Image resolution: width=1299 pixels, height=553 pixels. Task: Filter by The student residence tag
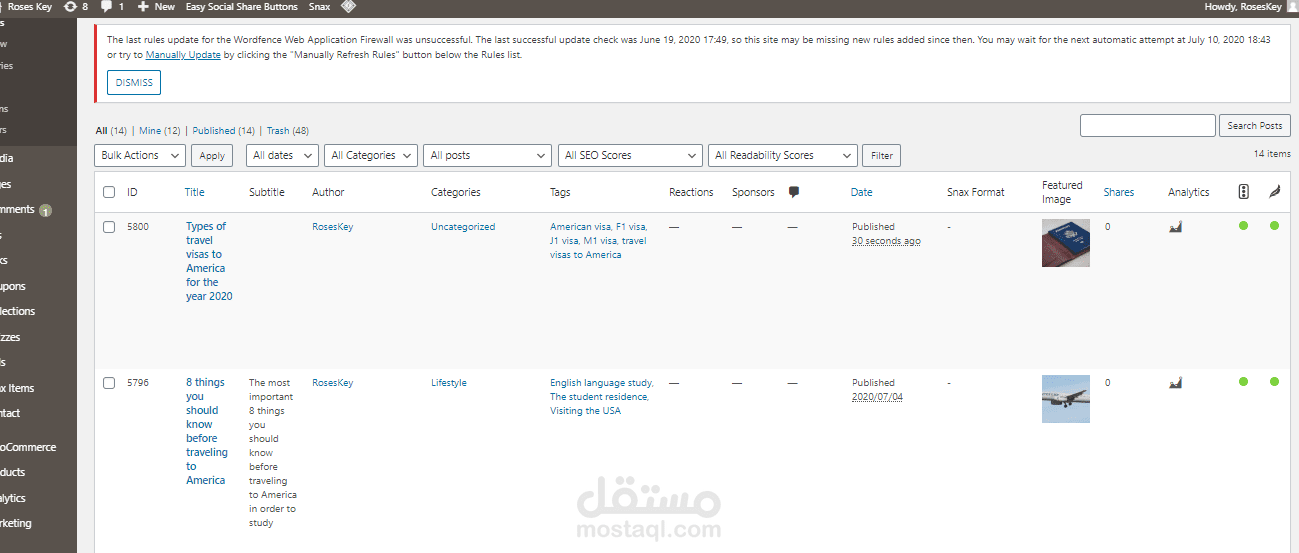599,397
